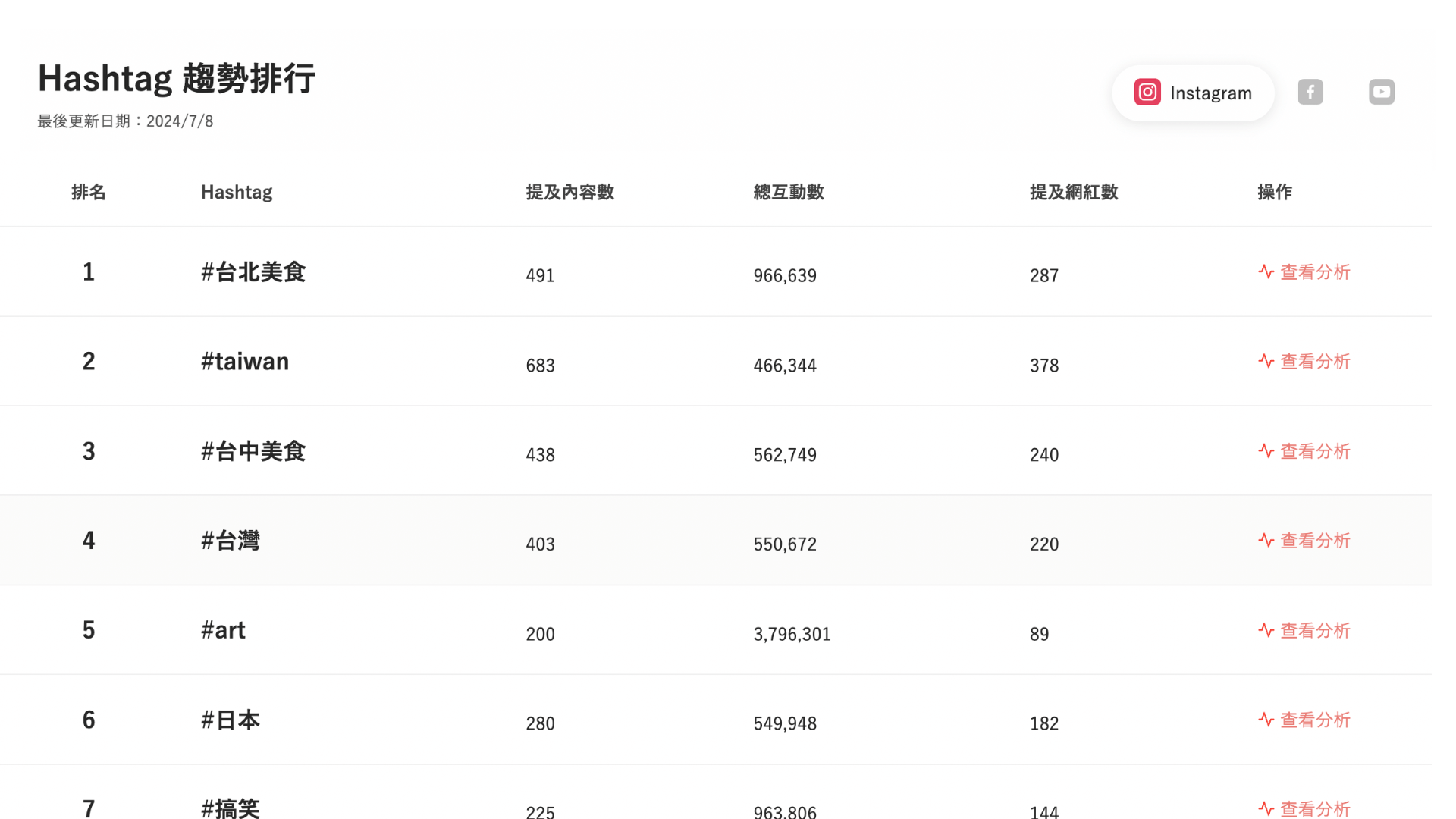This screenshot has height=819, width=1456.
Task: Click the last update date 2024/7/8
Action: click(x=180, y=121)
